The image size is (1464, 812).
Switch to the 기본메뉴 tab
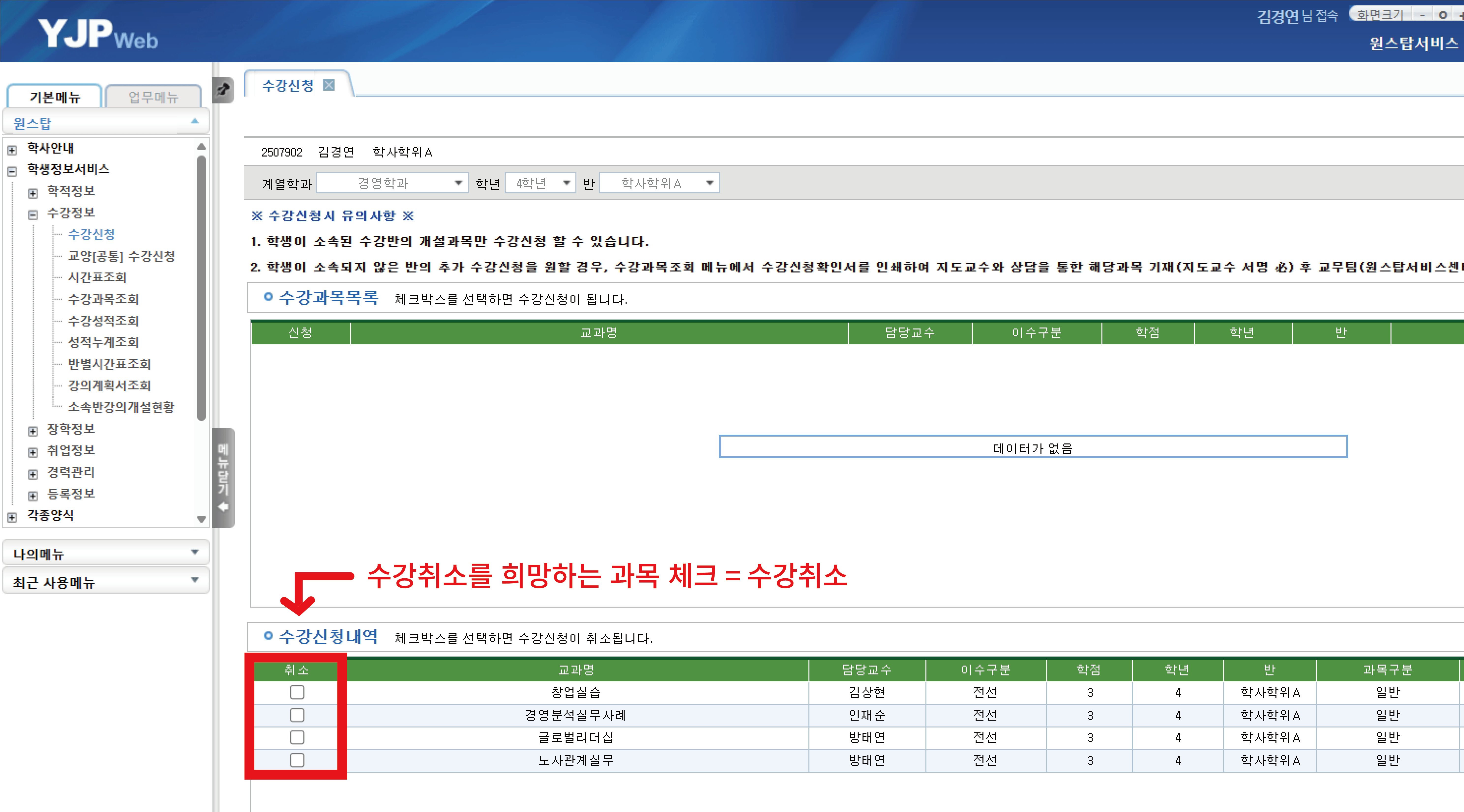coord(55,97)
